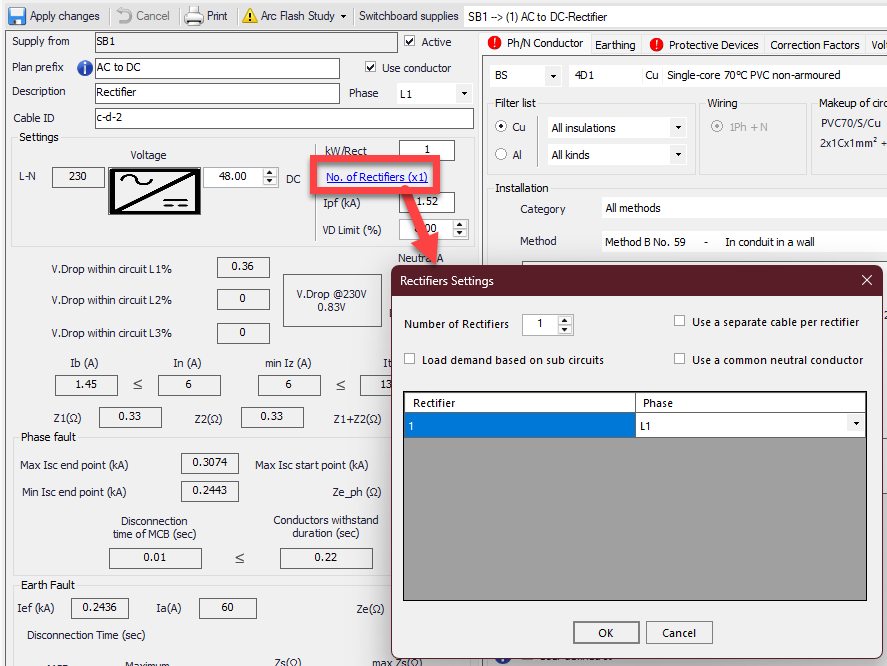The image size is (887, 666).
Task: Click the info icon beside Plan prefix
Action: pos(85,68)
